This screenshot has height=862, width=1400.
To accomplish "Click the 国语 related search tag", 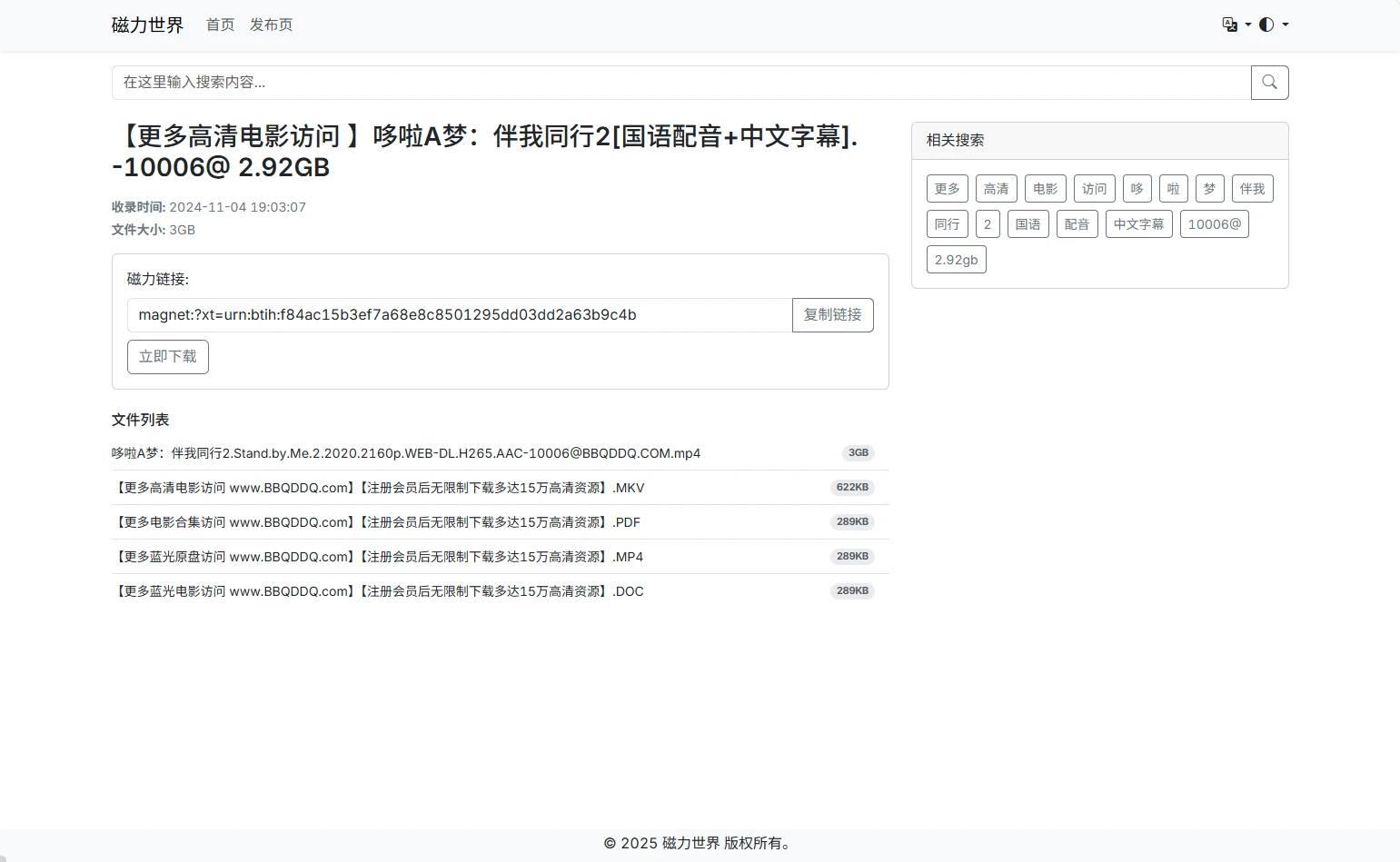I will click(1028, 224).
